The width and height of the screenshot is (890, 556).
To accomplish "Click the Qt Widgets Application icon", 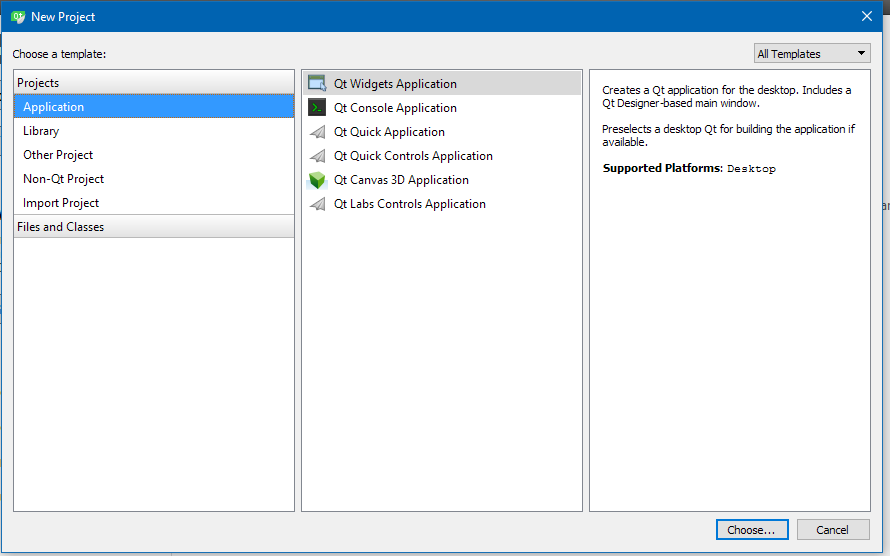I will (317, 83).
